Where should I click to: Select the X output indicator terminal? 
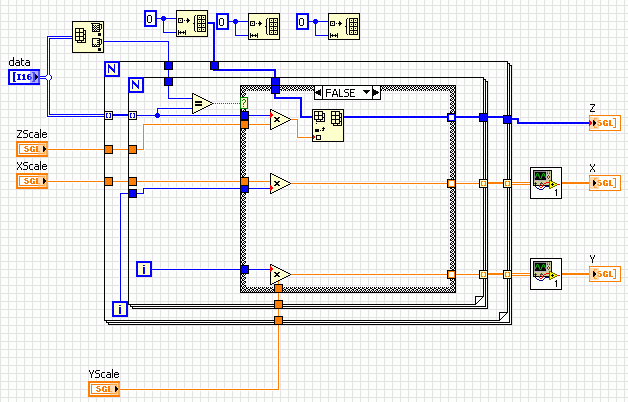[605, 183]
